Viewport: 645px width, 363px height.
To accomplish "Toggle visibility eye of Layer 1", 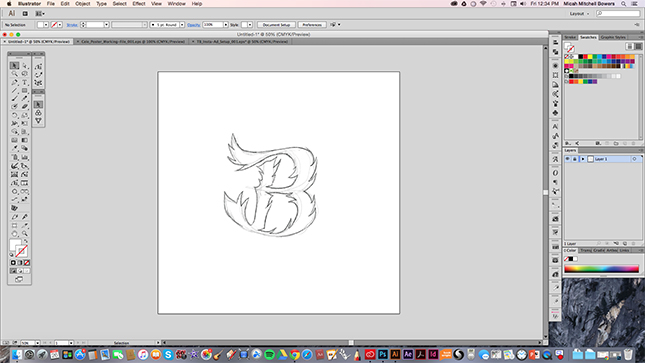I will point(568,159).
